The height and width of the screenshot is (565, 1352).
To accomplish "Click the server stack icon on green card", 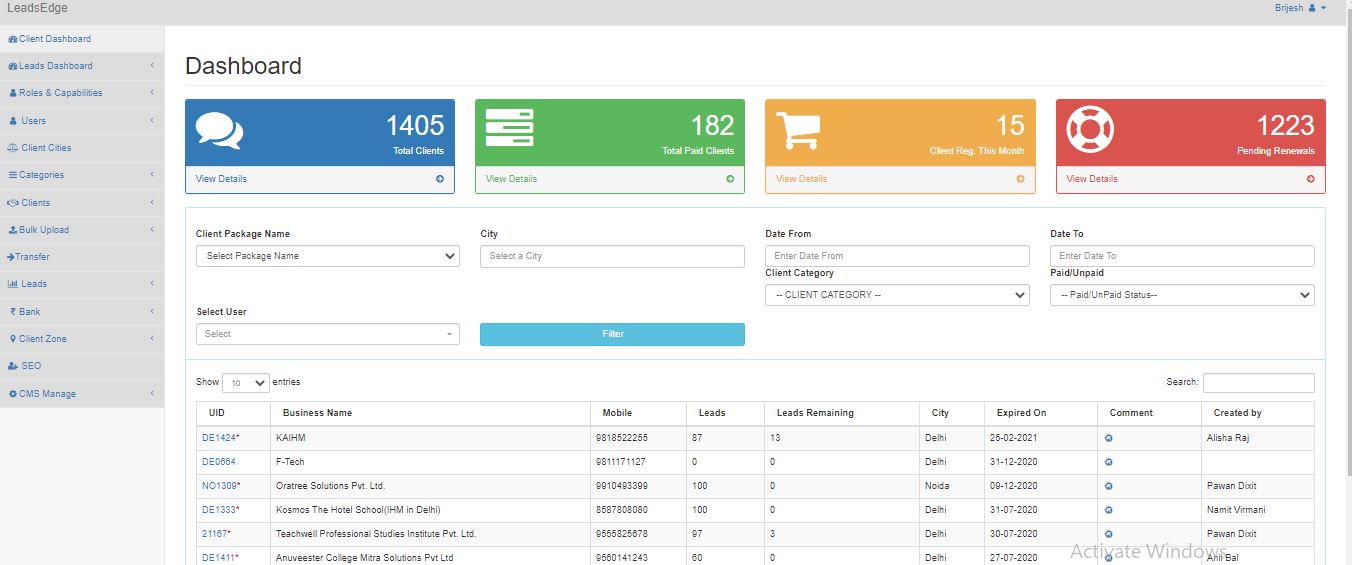I will tap(509, 128).
